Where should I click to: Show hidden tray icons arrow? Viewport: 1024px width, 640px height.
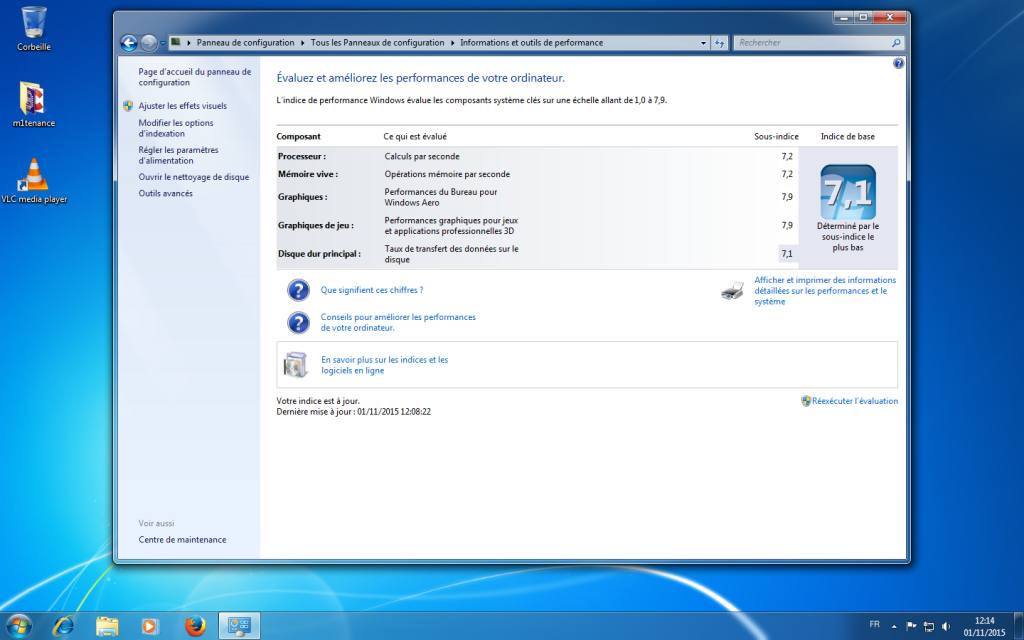(x=894, y=627)
